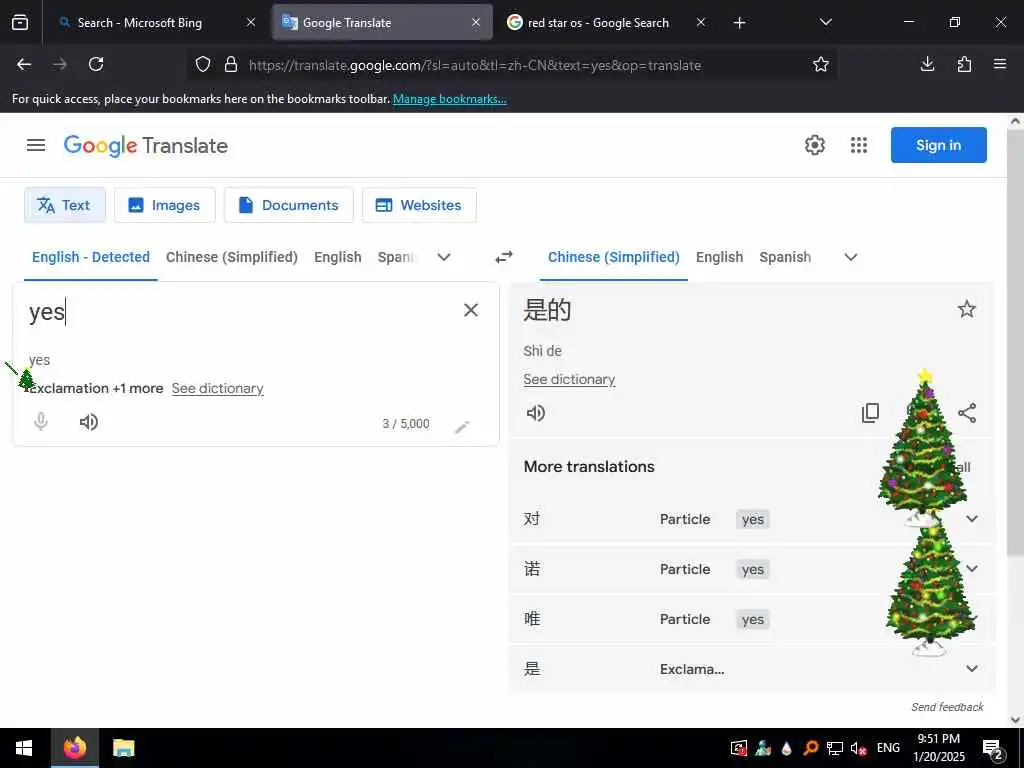Bookmark this page with the star
The width and height of the screenshot is (1024, 768).
point(821,64)
